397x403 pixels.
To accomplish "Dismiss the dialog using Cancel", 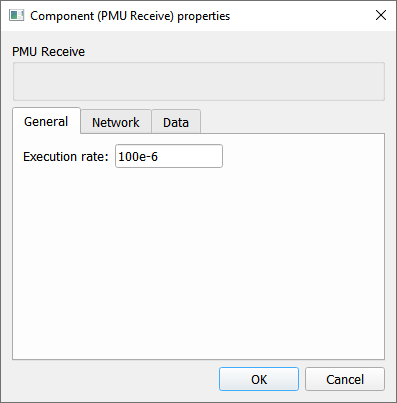I will (345, 379).
